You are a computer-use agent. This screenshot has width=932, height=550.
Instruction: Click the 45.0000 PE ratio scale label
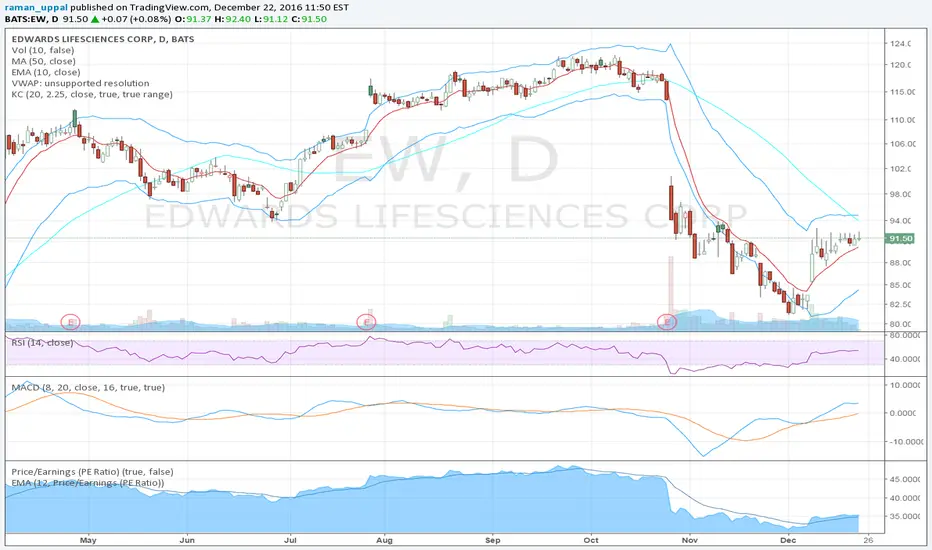coord(905,479)
